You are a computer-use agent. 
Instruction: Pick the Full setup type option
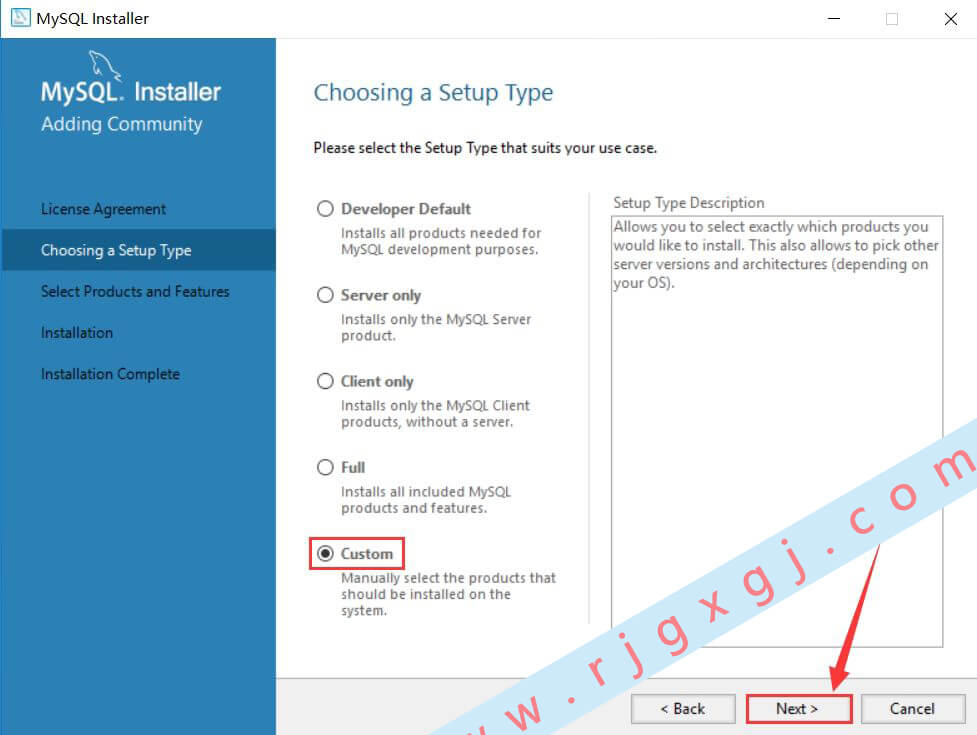pos(325,467)
